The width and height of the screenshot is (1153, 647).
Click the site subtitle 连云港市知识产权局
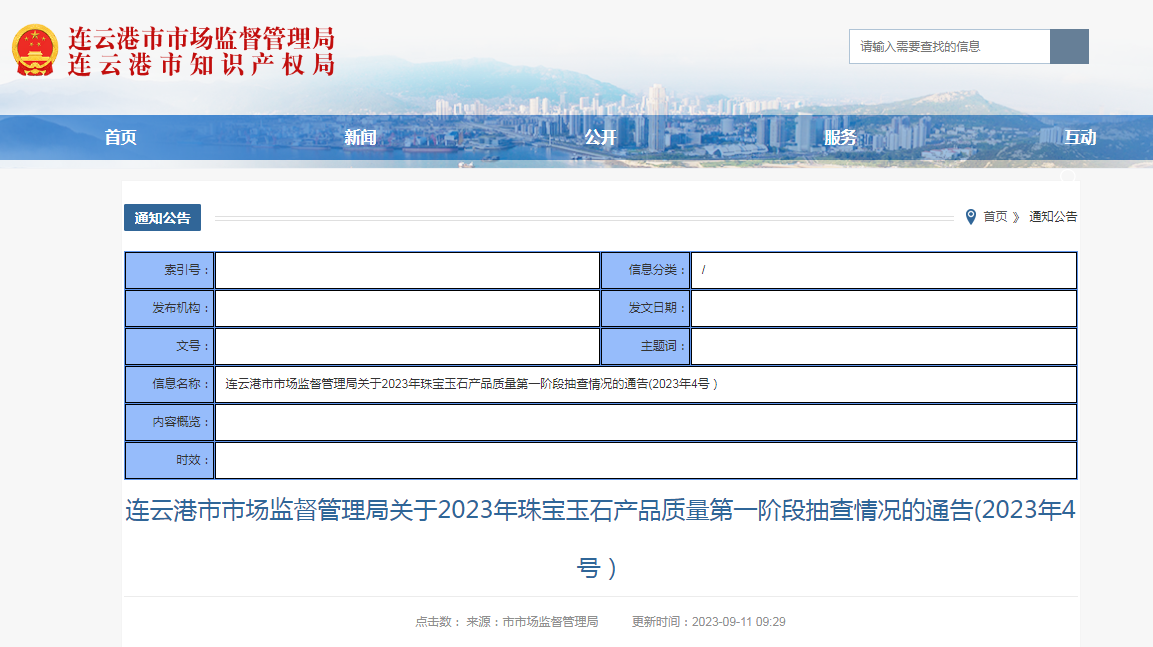(x=201, y=65)
